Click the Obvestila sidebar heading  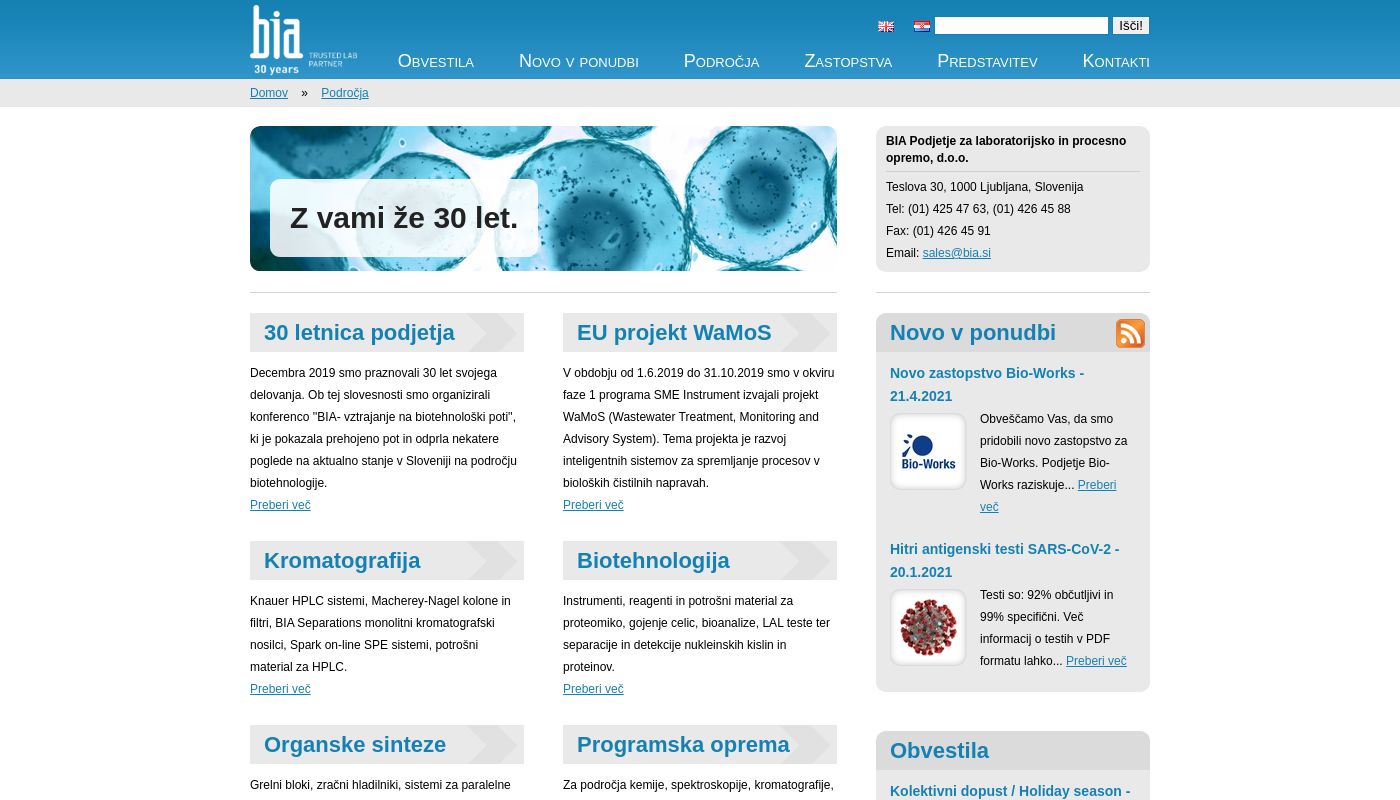click(939, 751)
